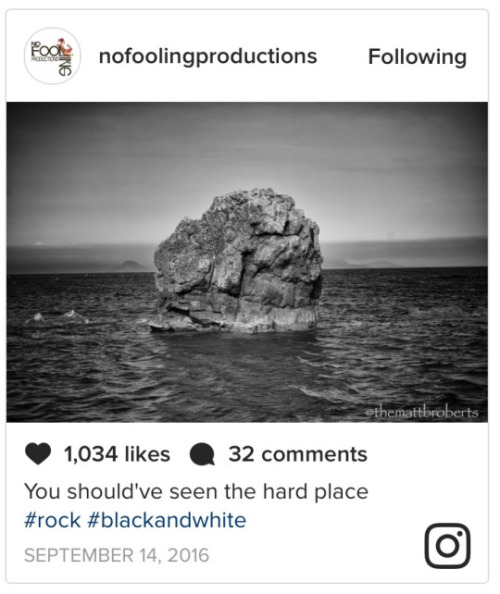Open the 32 comments link
The width and height of the screenshot is (500, 594).
pyautogui.click(x=298, y=454)
